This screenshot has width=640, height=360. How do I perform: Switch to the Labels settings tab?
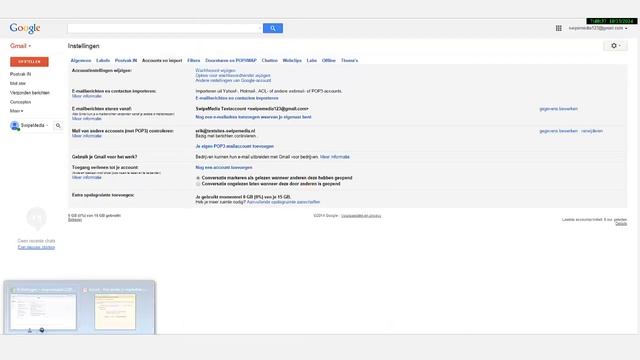click(x=103, y=60)
